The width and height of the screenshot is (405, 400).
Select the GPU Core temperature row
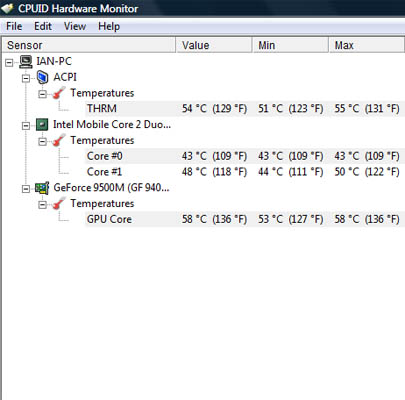tap(245, 219)
